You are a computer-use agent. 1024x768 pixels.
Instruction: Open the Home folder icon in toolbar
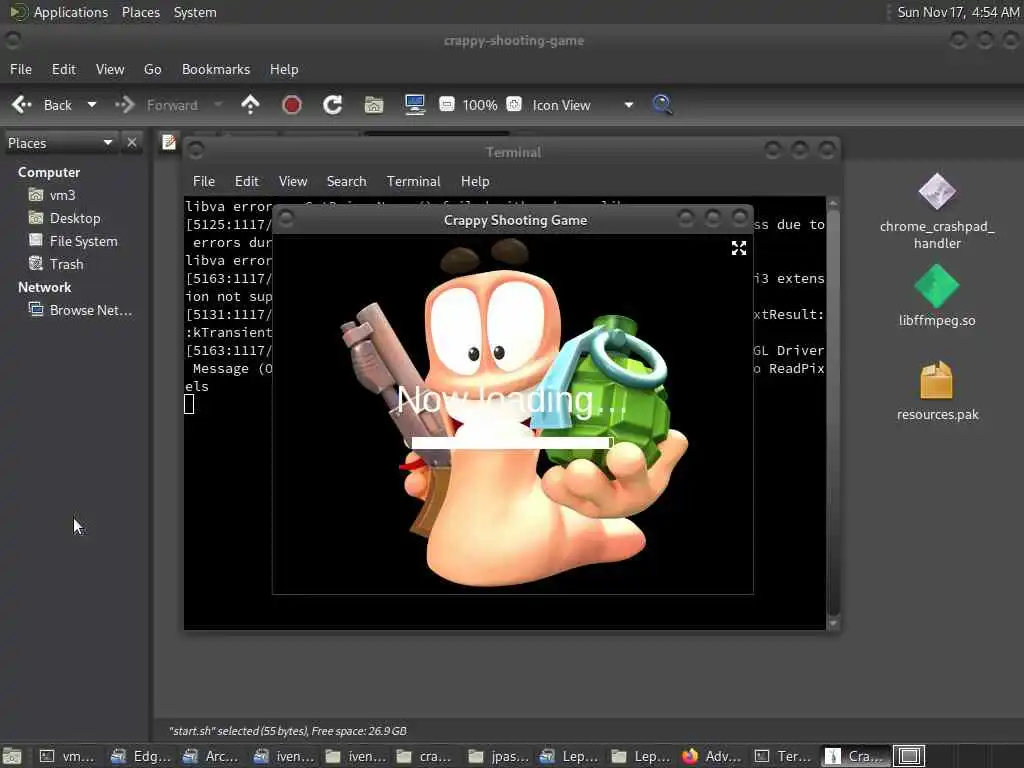click(x=374, y=104)
